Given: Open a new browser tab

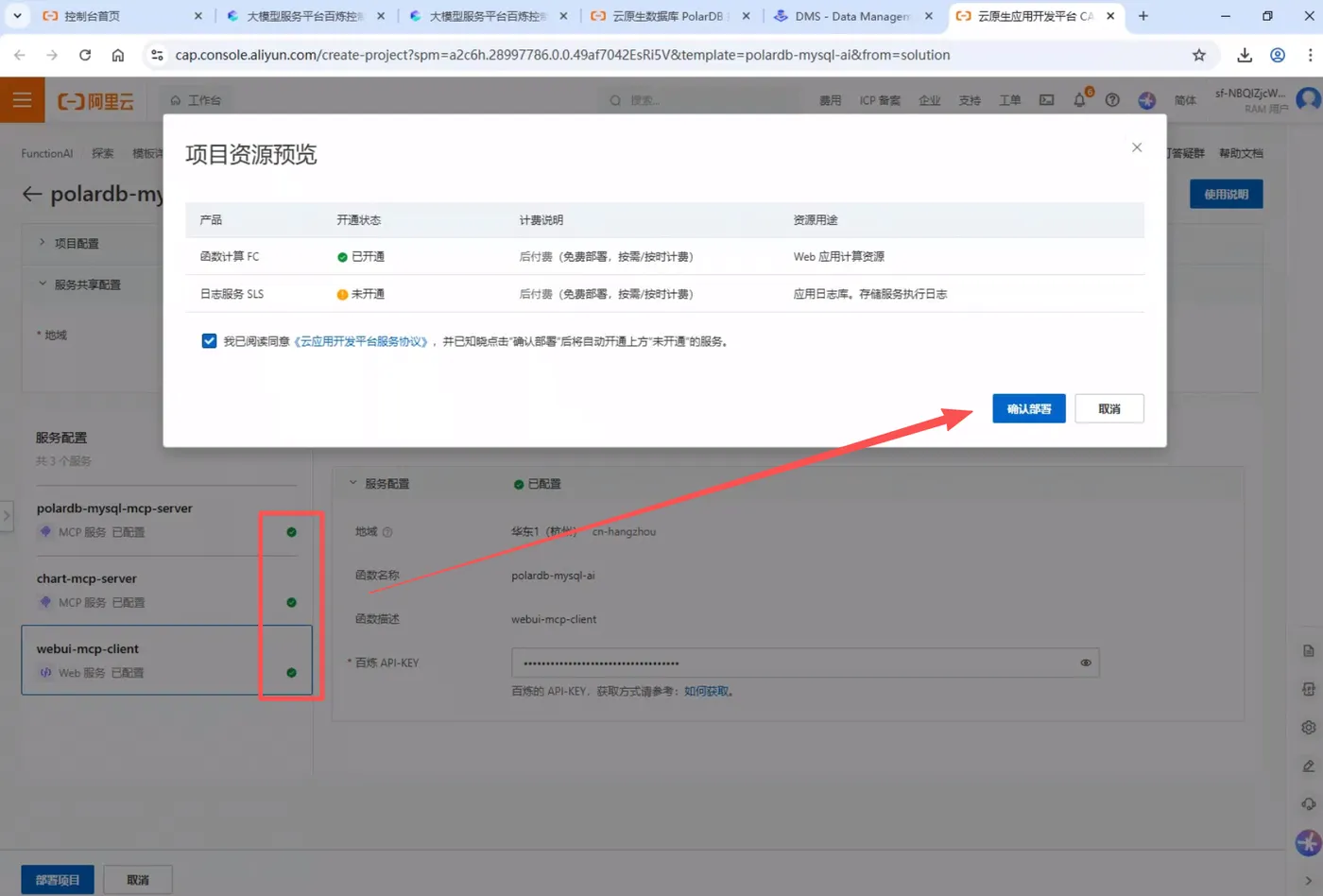Looking at the screenshot, I should 1143,16.
